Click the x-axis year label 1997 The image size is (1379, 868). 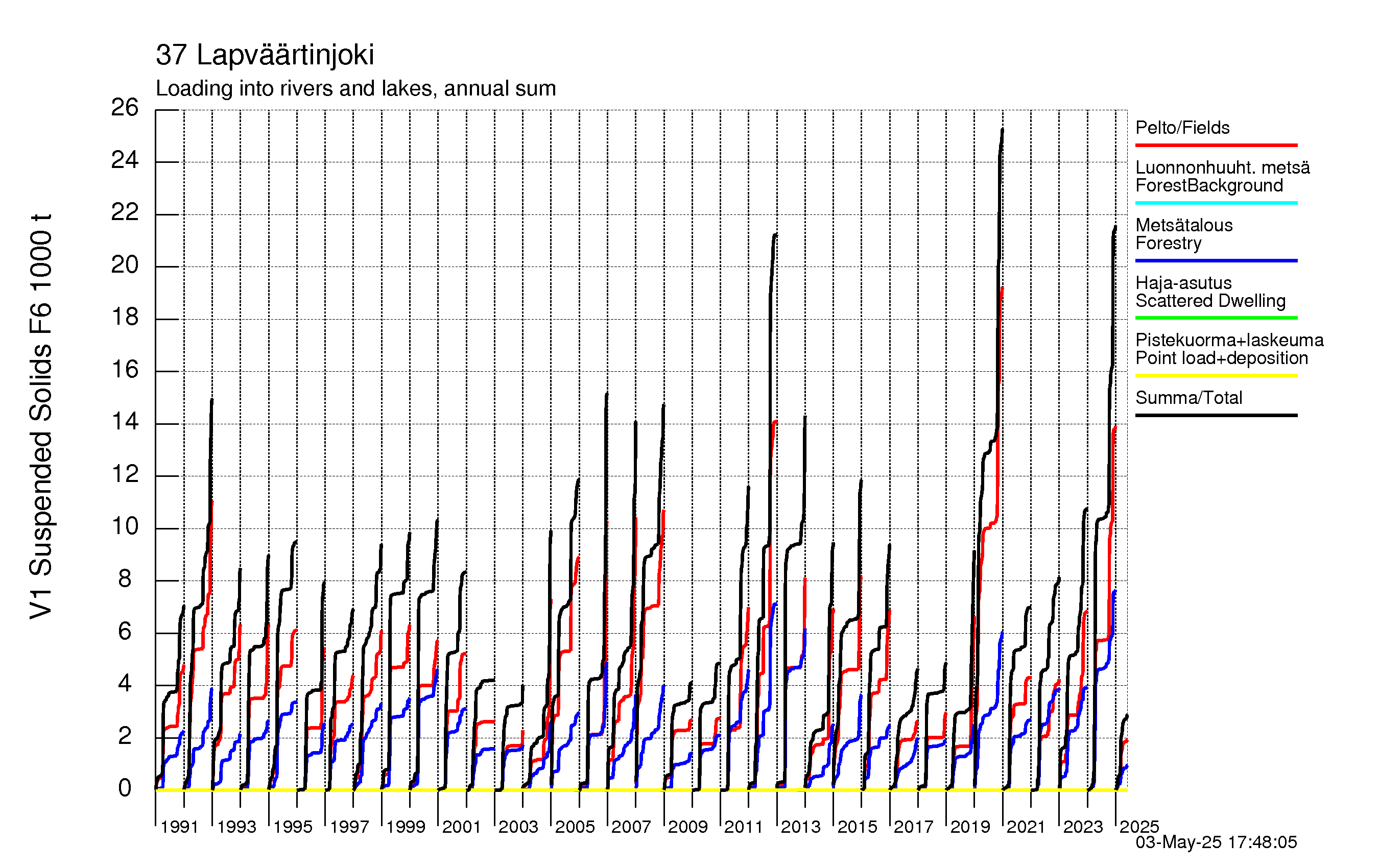point(349,827)
